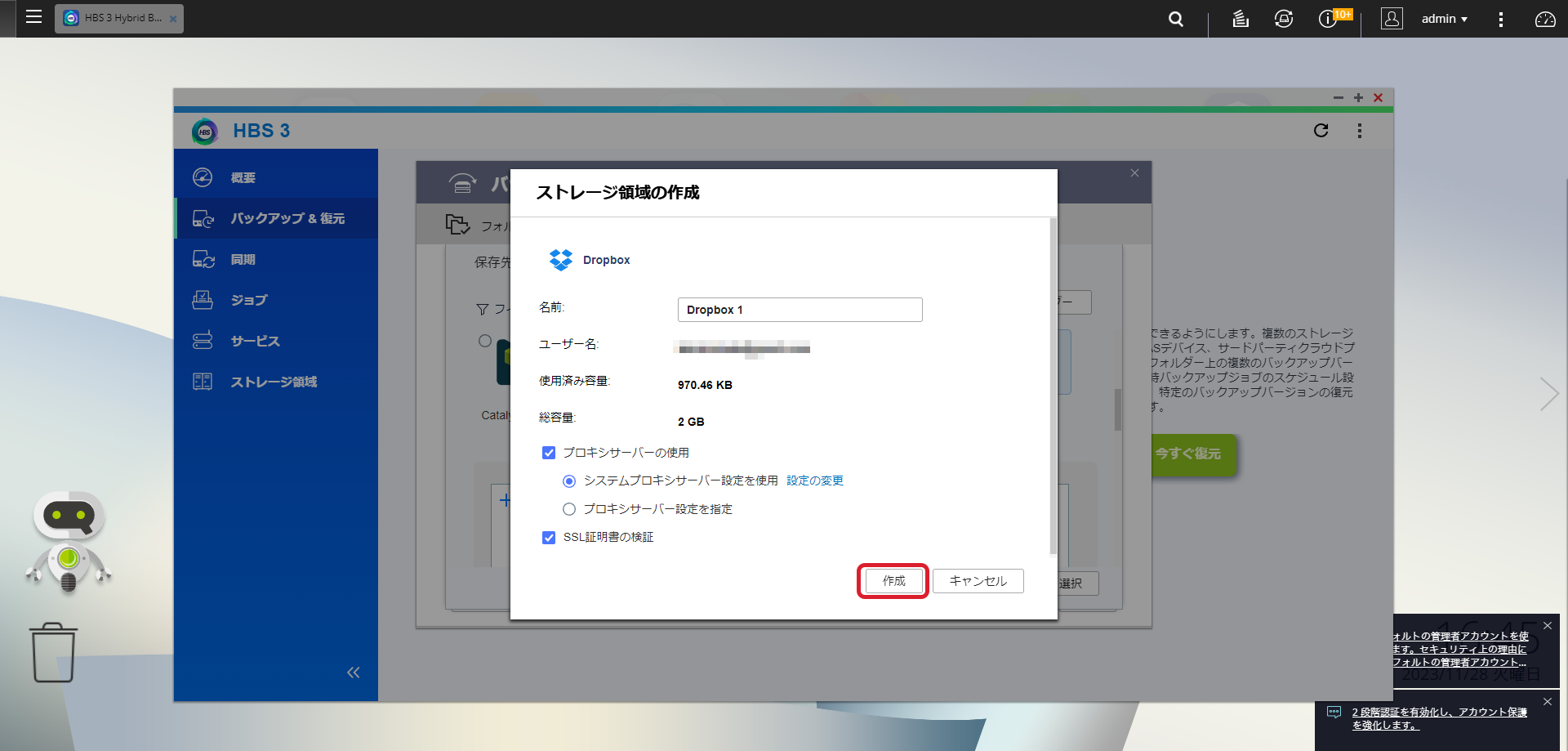Viewport: 1568px width, 751px height.
Task: Select バックアップ & 復元 in sidebar
Action: coord(276,218)
